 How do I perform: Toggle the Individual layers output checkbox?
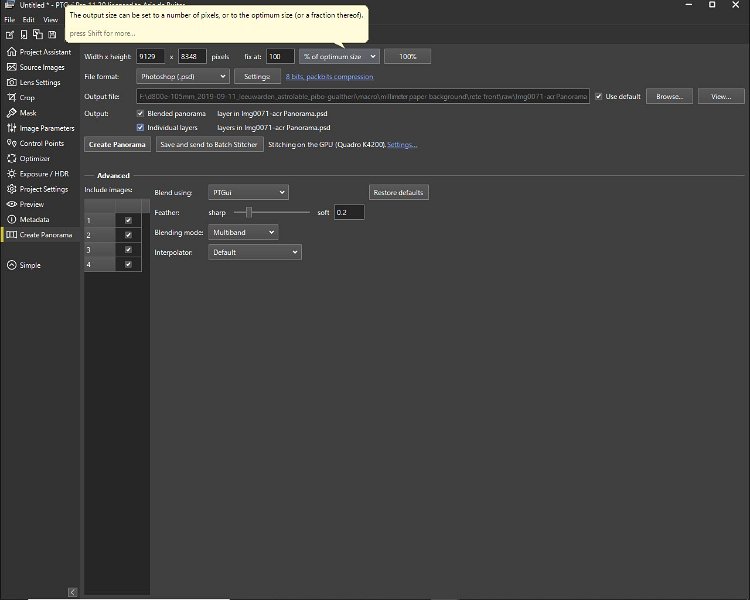pyautogui.click(x=140, y=128)
